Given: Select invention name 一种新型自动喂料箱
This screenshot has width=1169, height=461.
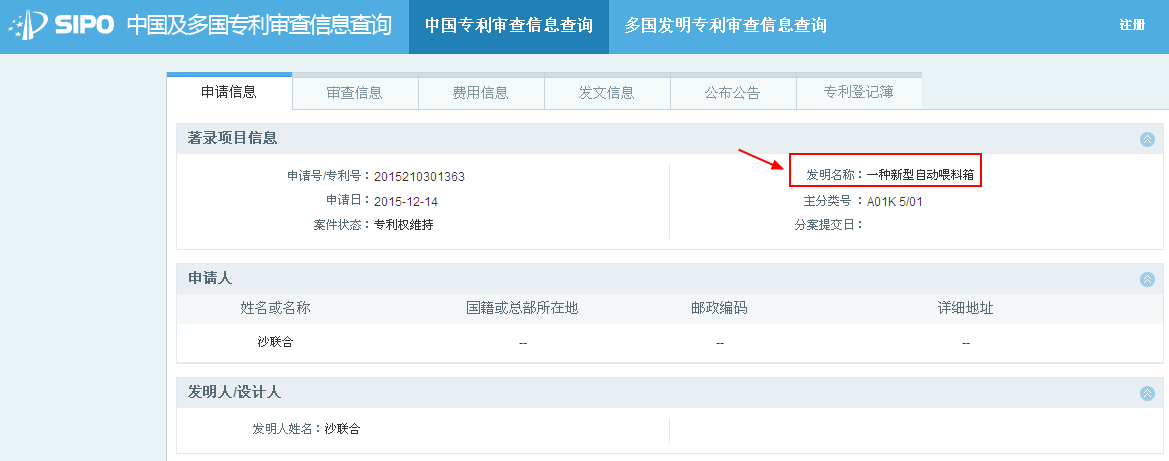Looking at the screenshot, I should [920, 176].
